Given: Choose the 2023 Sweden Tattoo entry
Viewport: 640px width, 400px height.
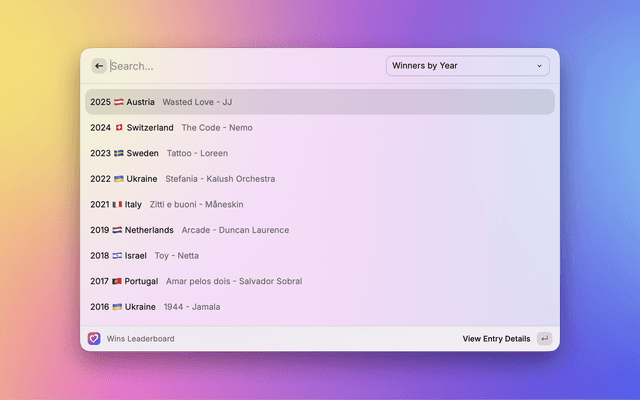Looking at the screenshot, I should point(319,153).
